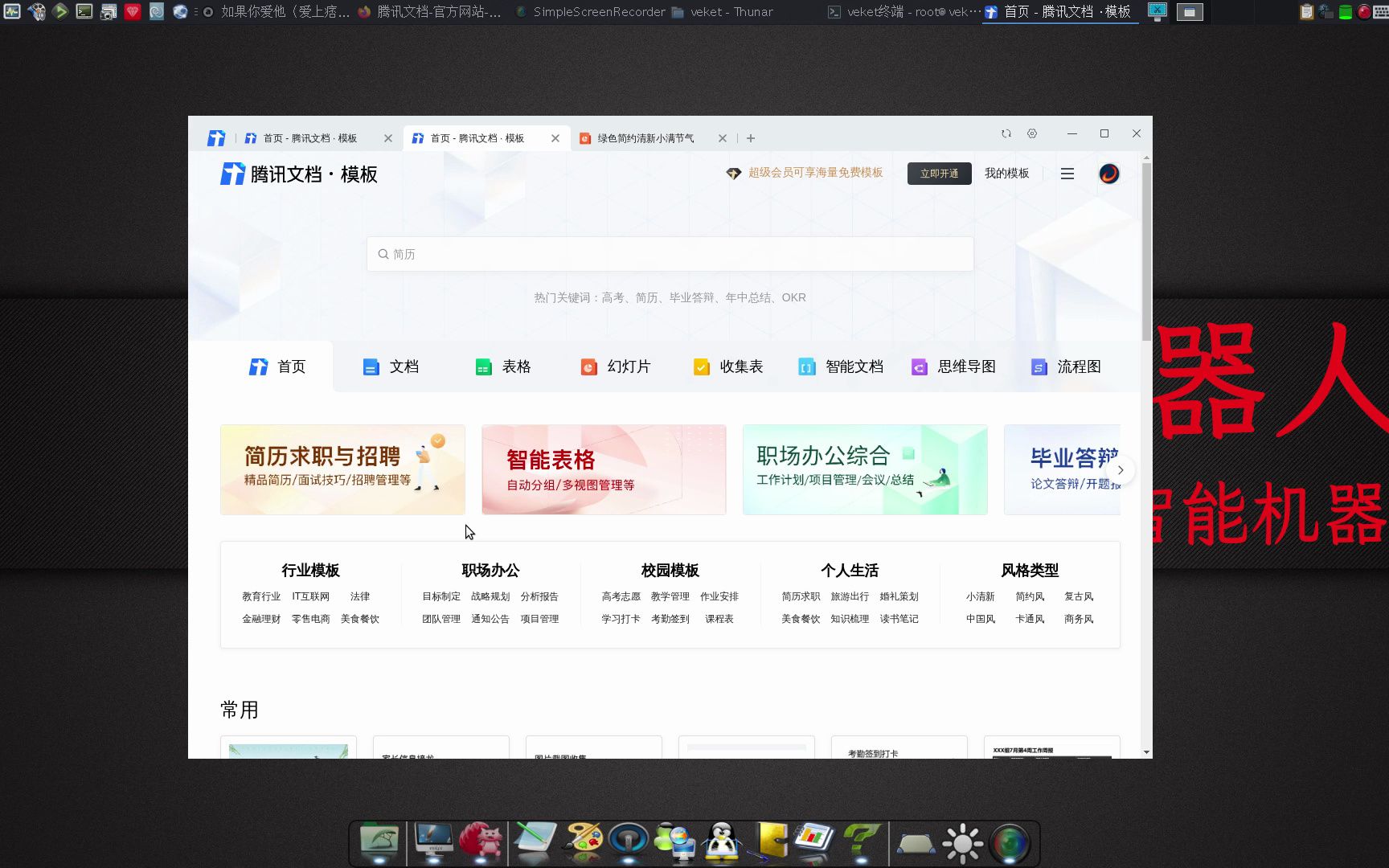Select the 思维导图 category tab
The width and height of the screenshot is (1389, 868).
(x=953, y=366)
